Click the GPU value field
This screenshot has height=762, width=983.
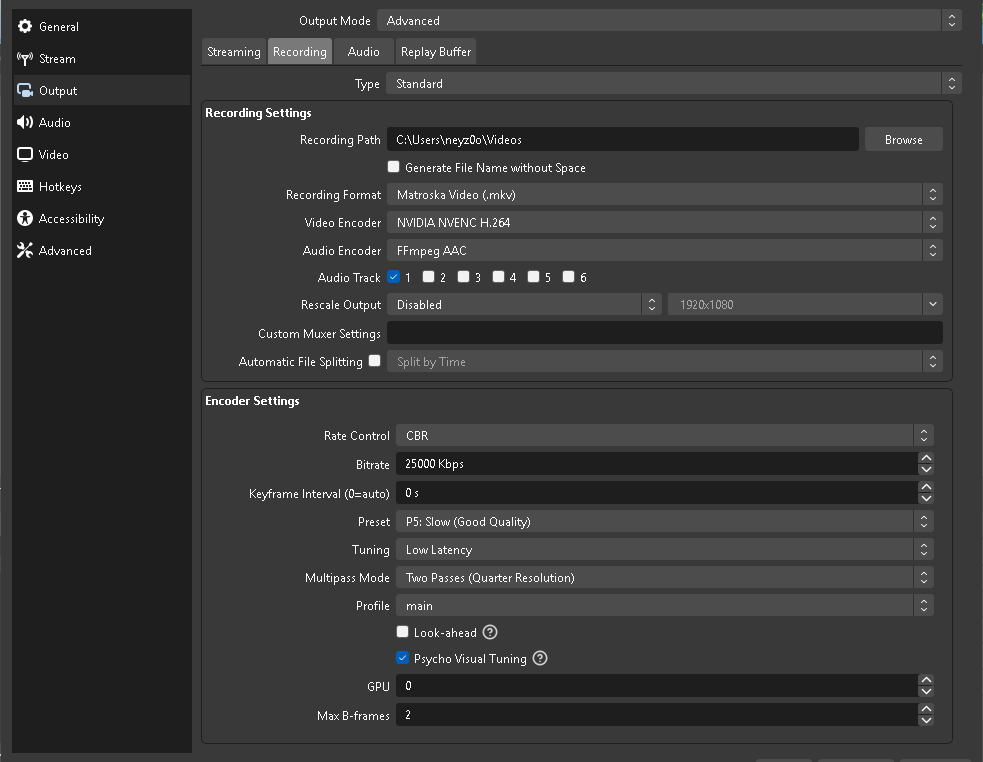tap(657, 685)
